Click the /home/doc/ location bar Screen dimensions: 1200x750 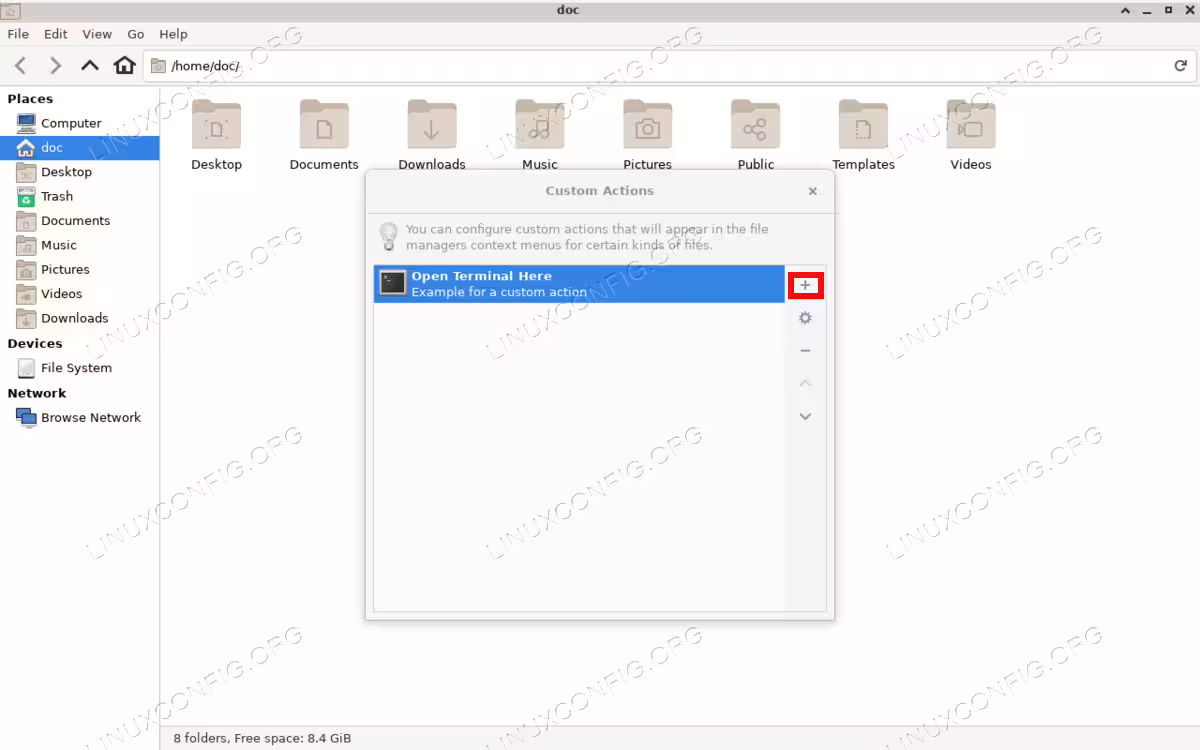[x=668, y=66]
